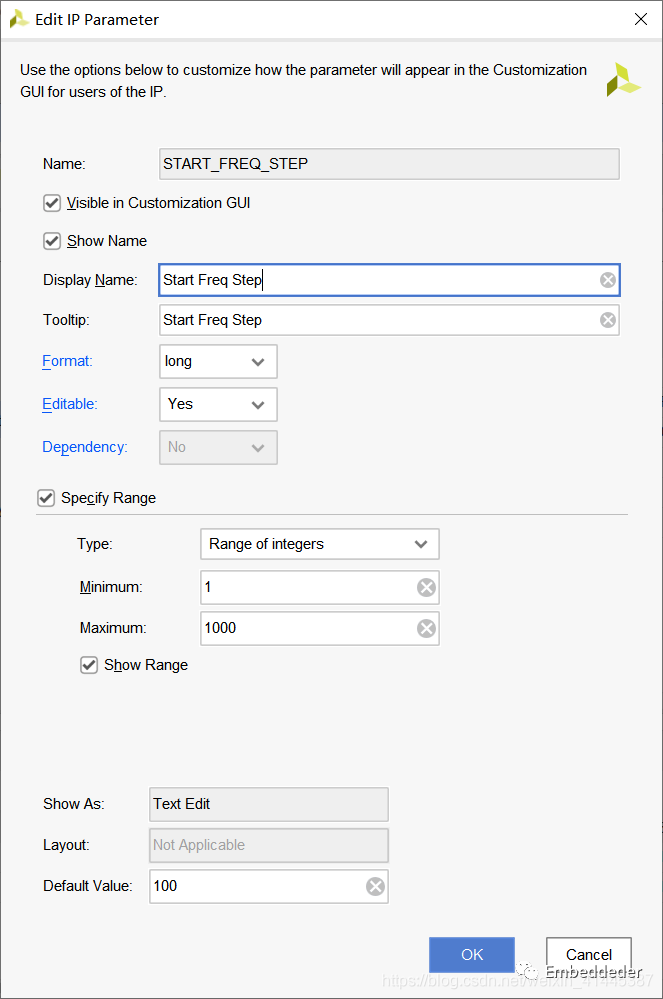
Task: Toggle the Show Range checkbox
Action: point(89,665)
